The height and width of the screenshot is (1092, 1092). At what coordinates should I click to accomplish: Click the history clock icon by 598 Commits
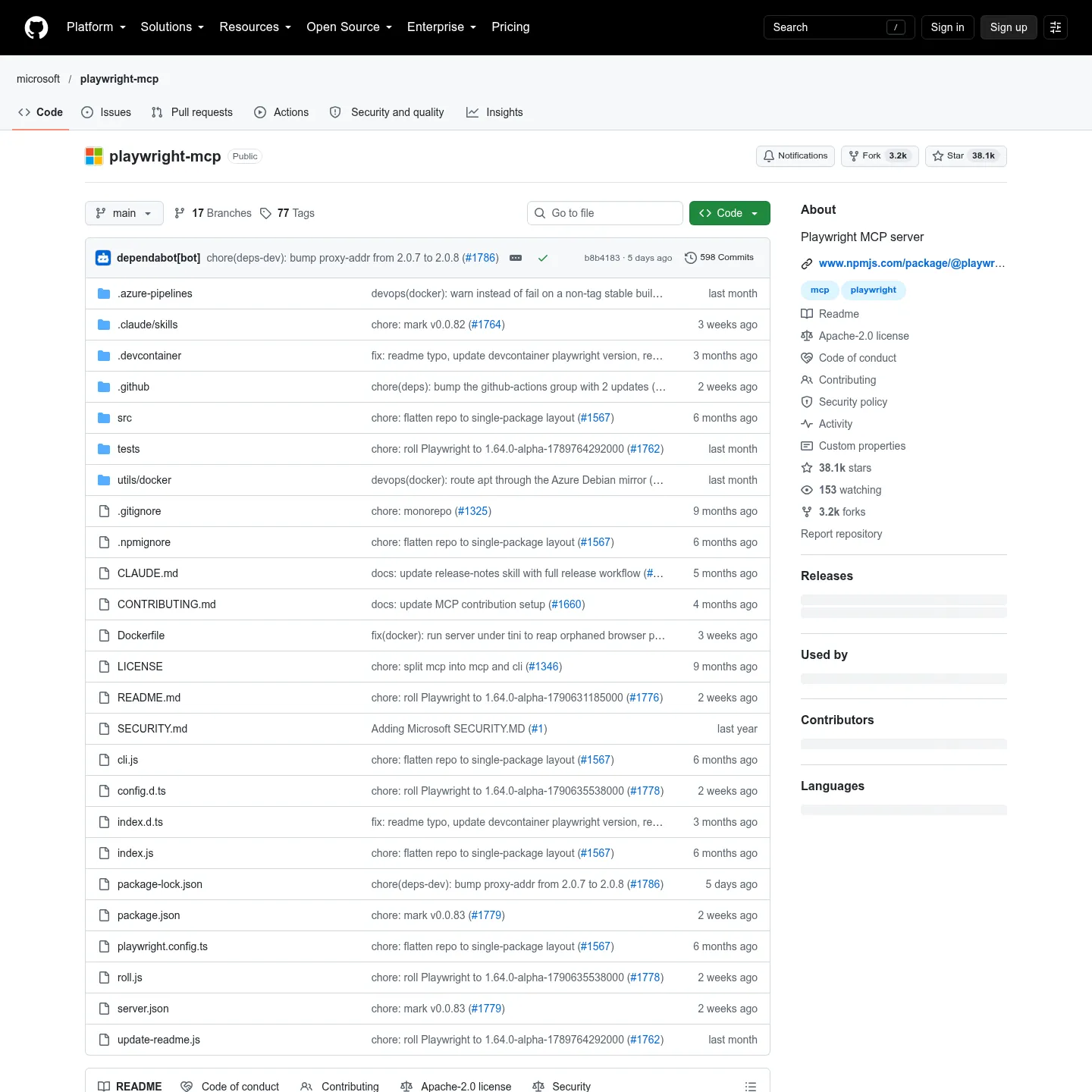click(x=690, y=258)
